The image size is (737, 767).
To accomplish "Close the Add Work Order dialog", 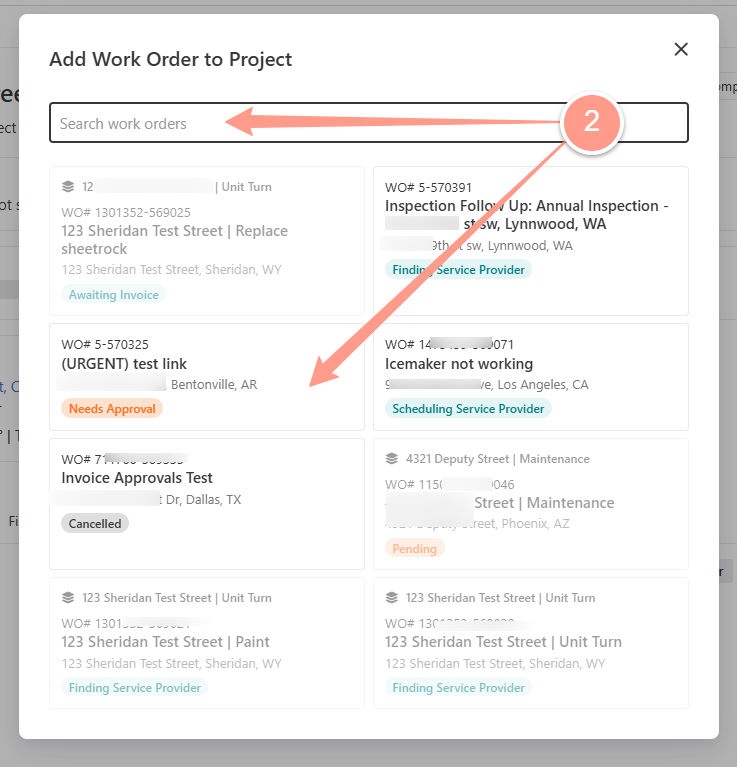I will (681, 49).
